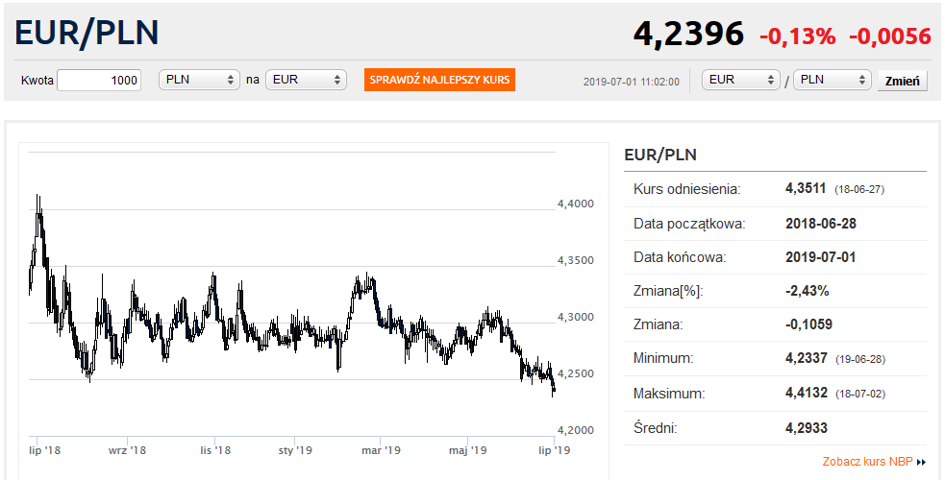Open the source currency PLN dropdown
The height and width of the screenshot is (480, 945).
point(199,80)
